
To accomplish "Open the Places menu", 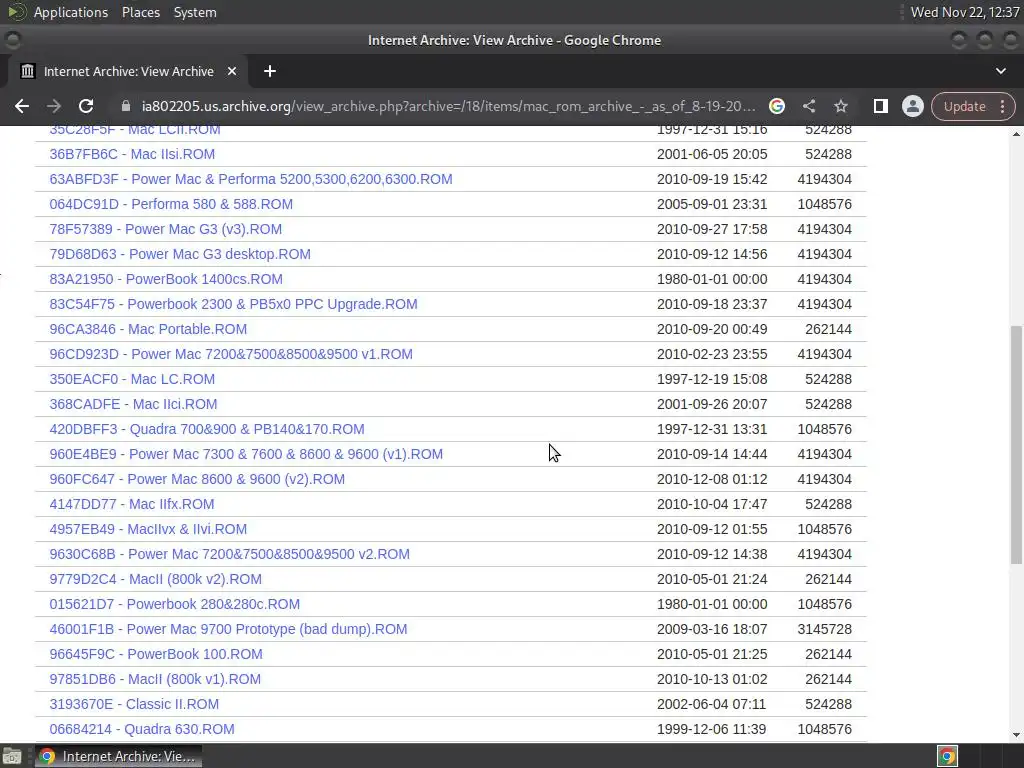I will [x=140, y=12].
